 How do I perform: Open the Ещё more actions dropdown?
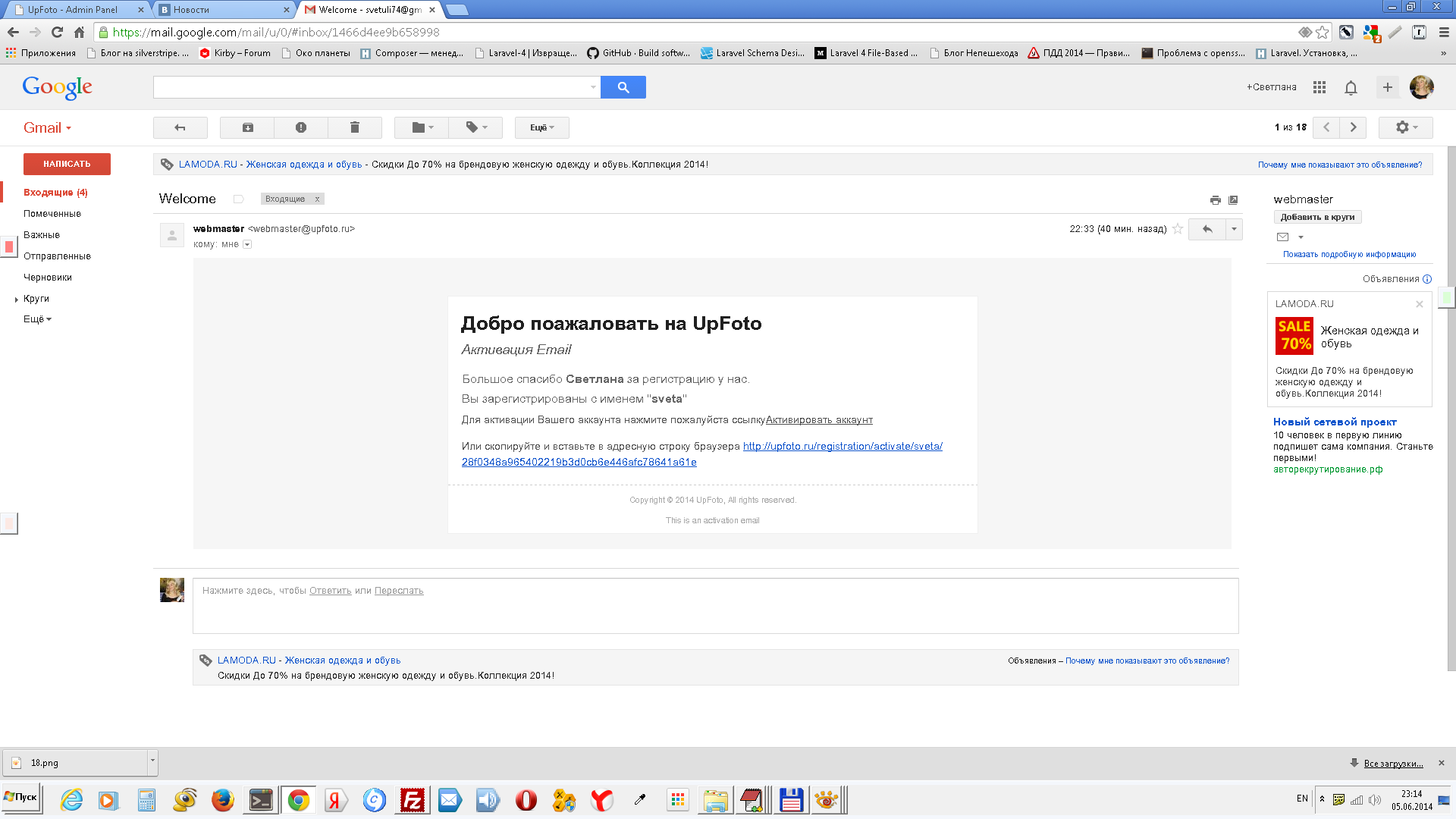tap(541, 127)
